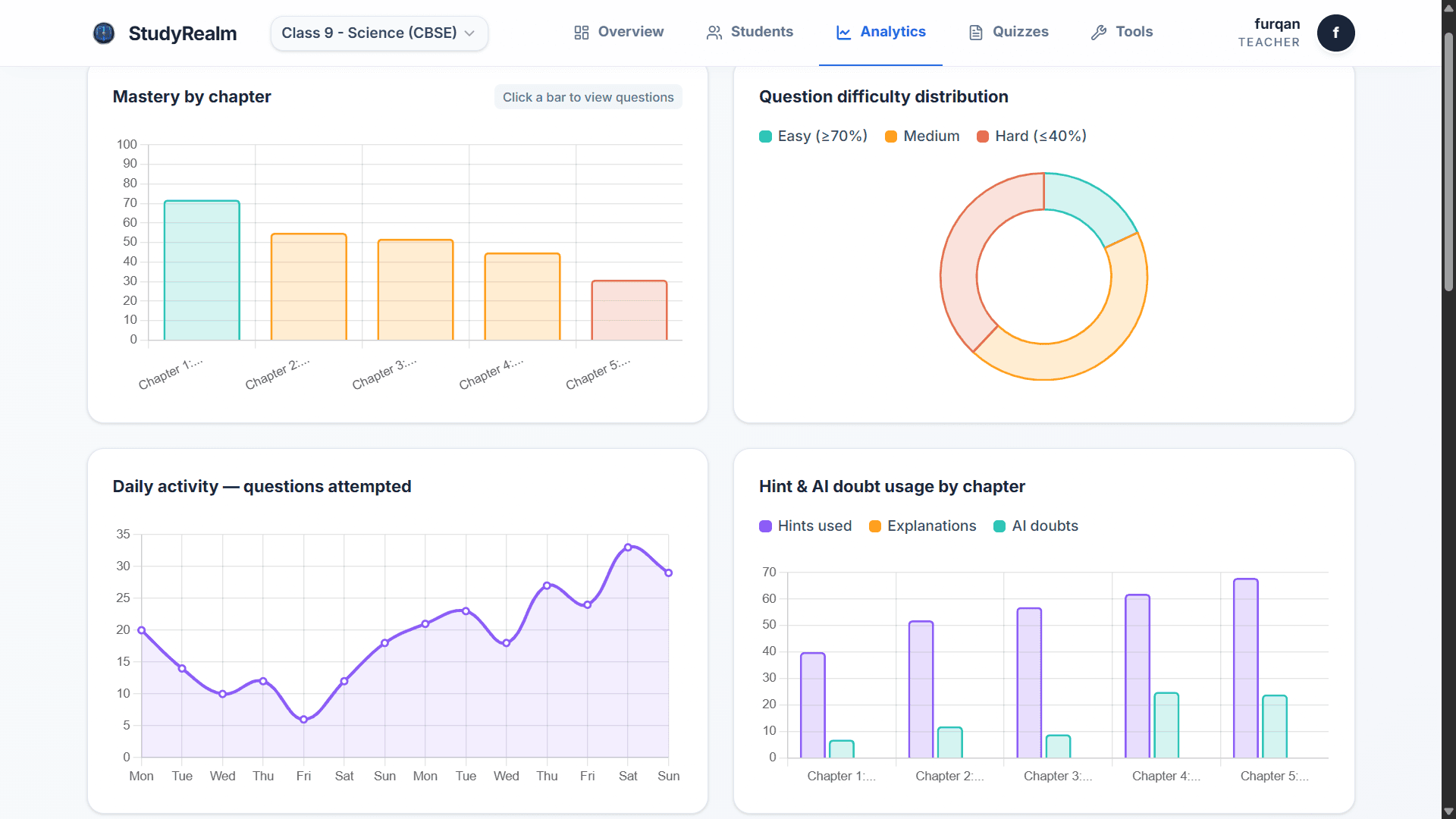Click the Chapter 1 Hints used bar
Screen dimensions: 1456x819
(x=812, y=705)
